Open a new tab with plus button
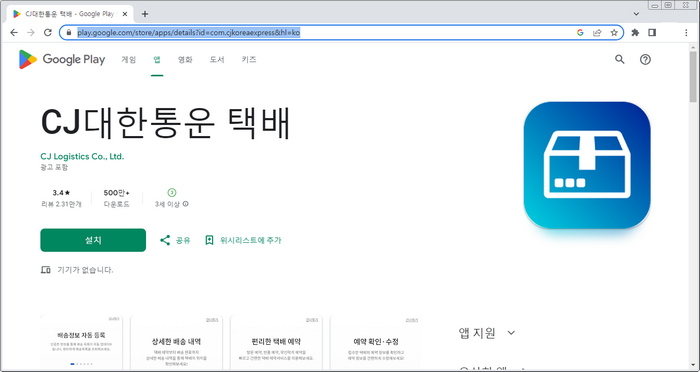 coord(145,14)
